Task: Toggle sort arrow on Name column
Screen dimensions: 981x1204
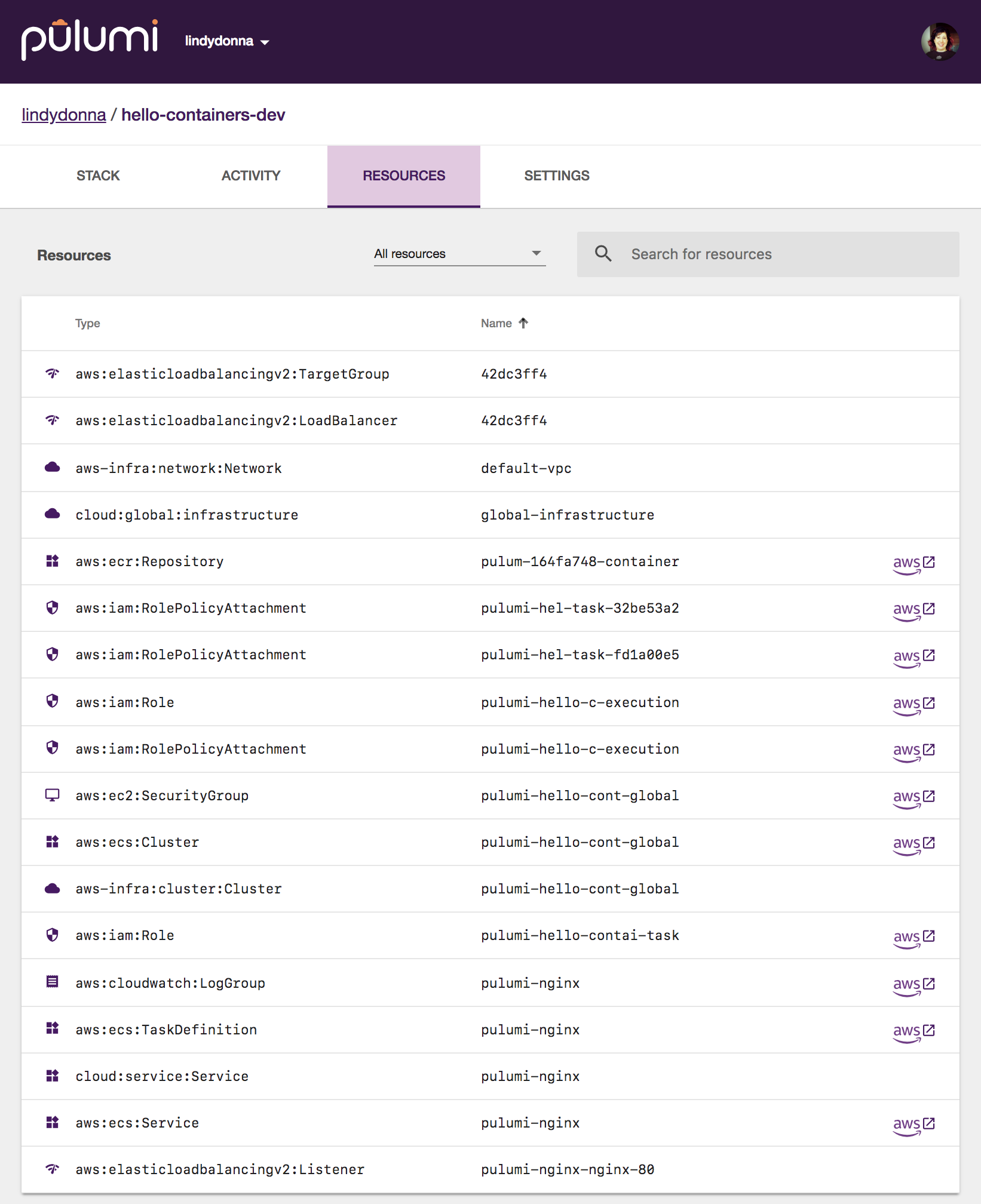Action: 523,323
